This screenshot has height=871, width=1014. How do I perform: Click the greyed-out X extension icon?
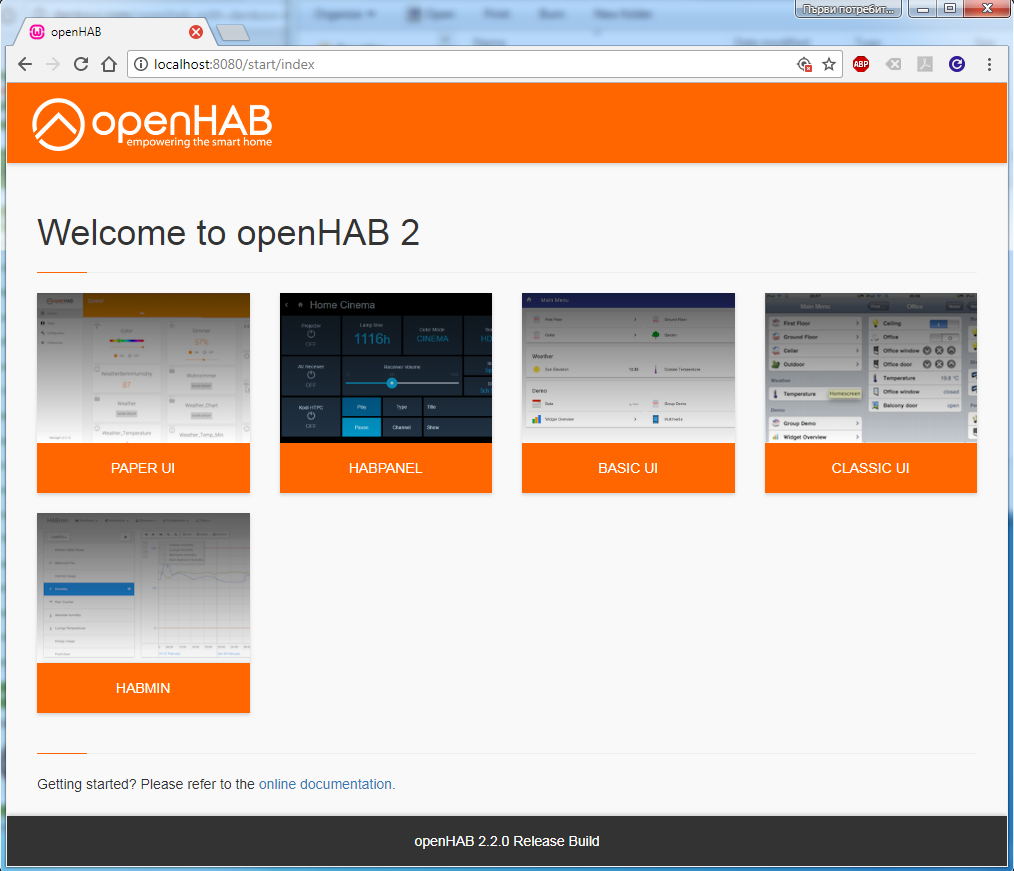pyautogui.click(x=893, y=64)
